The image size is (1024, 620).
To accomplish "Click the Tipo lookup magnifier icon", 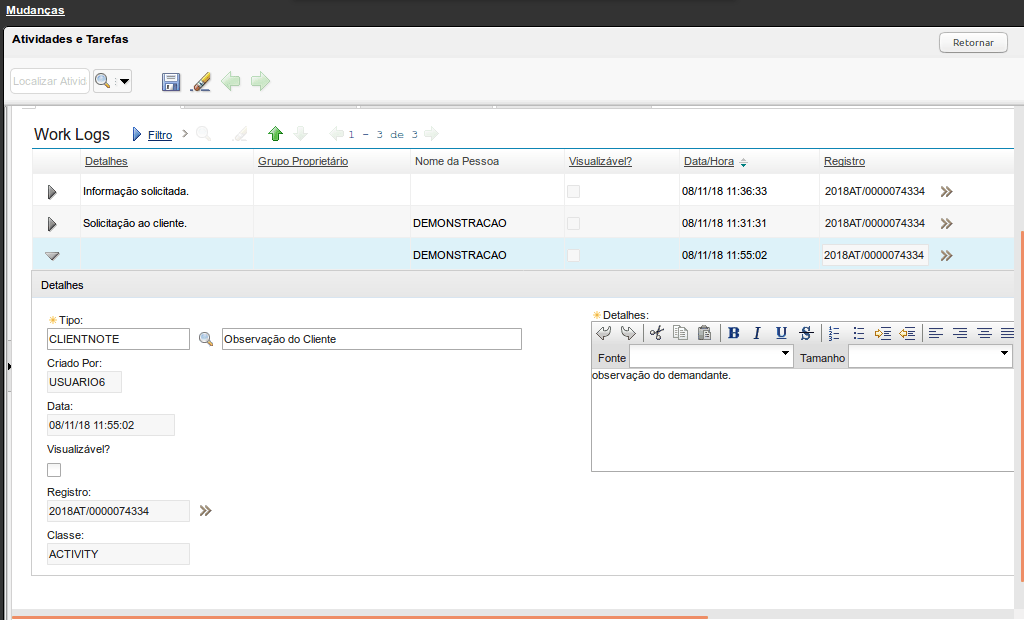I will click(x=206, y=339).
